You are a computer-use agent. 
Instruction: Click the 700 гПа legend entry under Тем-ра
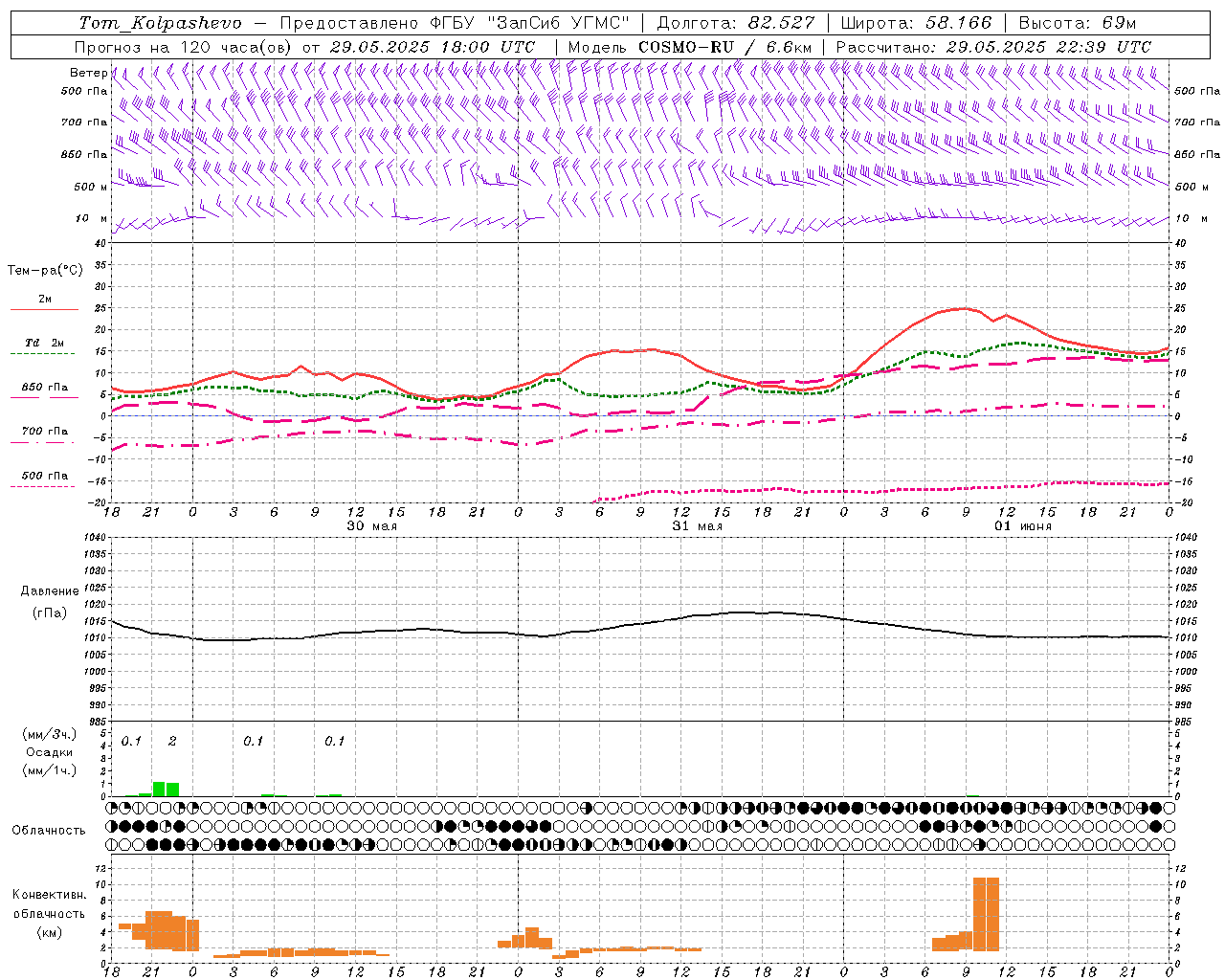point(45,432)
